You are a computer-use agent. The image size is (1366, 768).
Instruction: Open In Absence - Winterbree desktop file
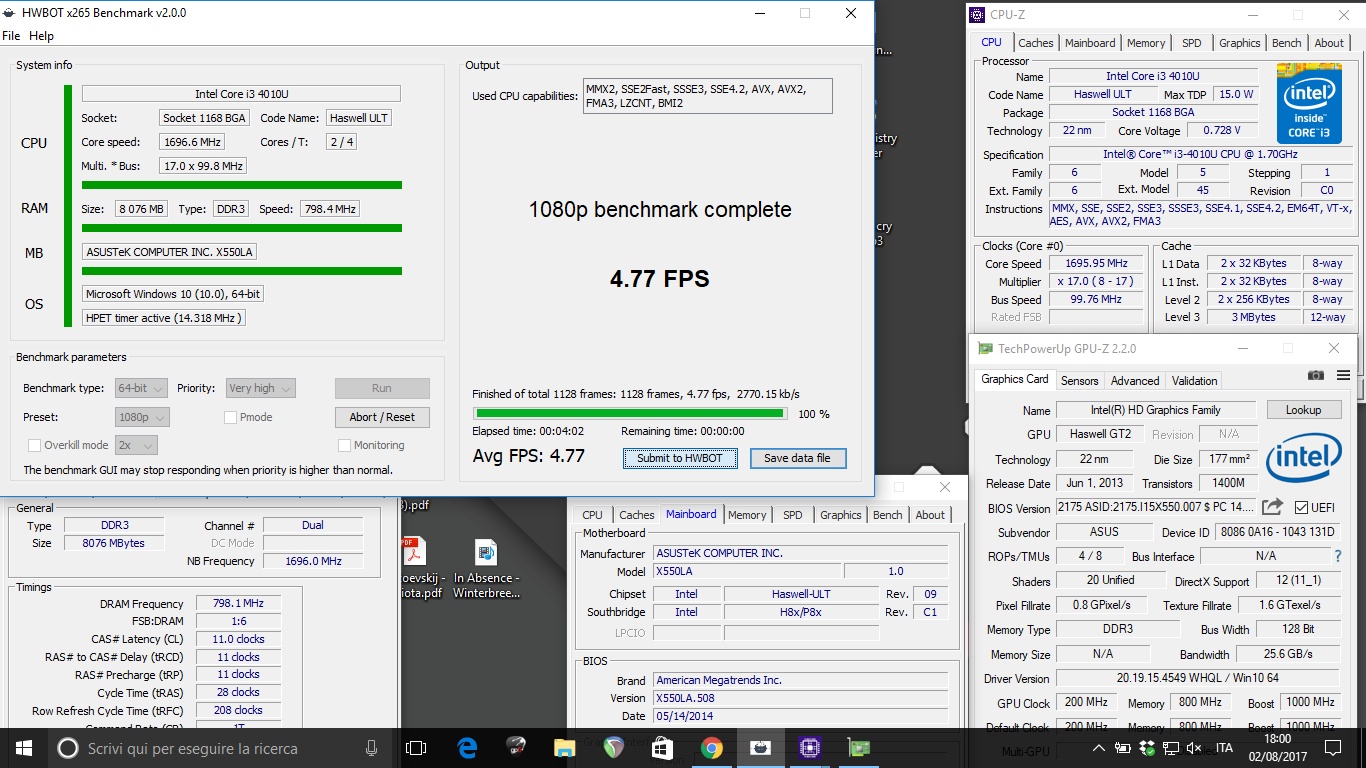[486, 568]
